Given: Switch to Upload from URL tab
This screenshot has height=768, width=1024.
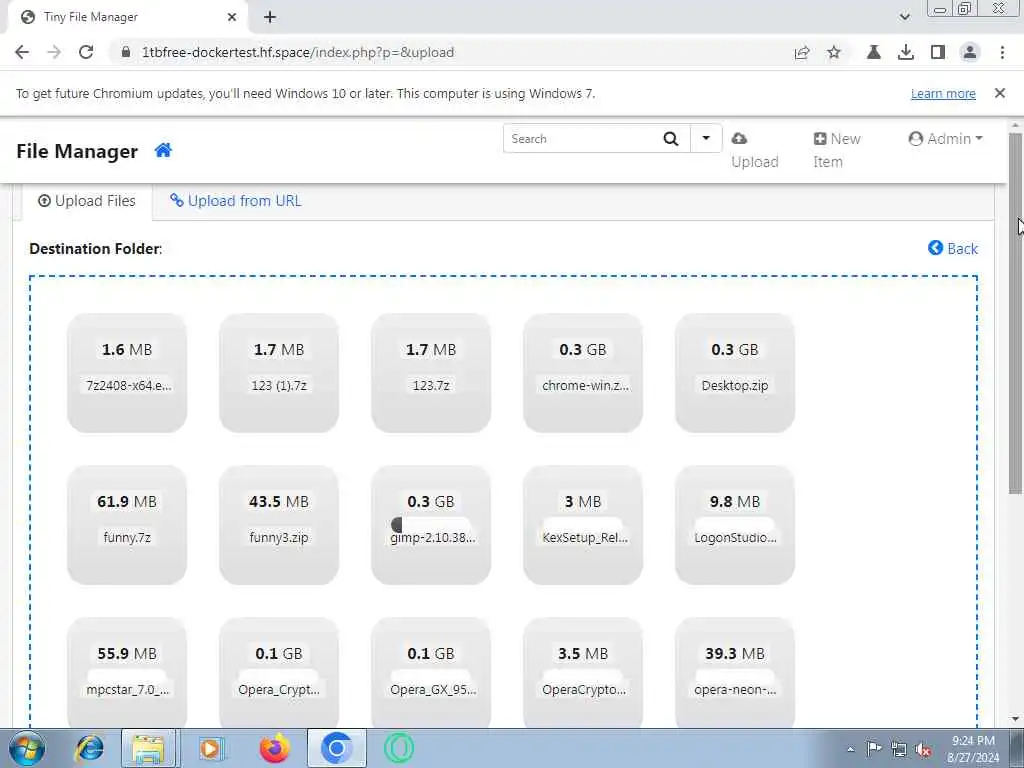Looking at the screenshot, I should point(235,201).
